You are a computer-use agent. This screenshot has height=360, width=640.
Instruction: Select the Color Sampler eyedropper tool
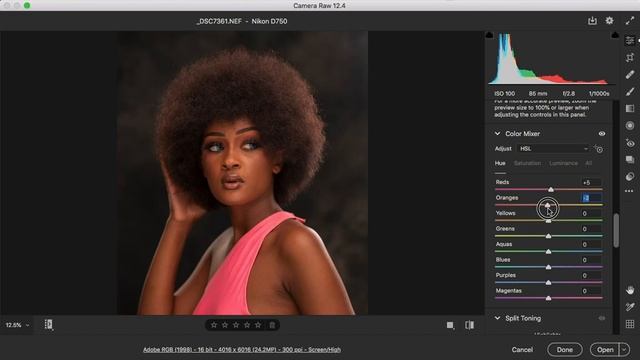630,307
